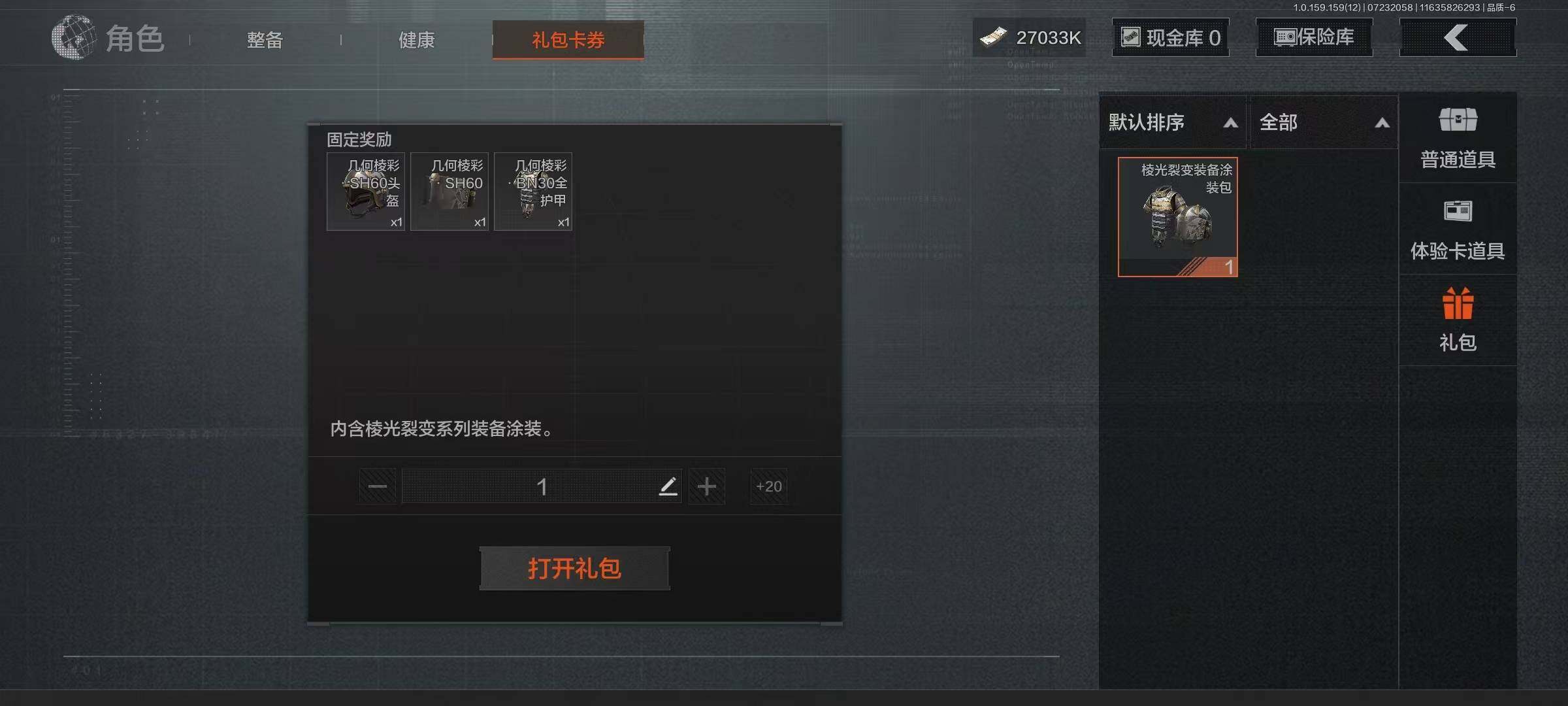Open the 保险库 vault
The image size is (1568, 706).
coord(1314,37)
